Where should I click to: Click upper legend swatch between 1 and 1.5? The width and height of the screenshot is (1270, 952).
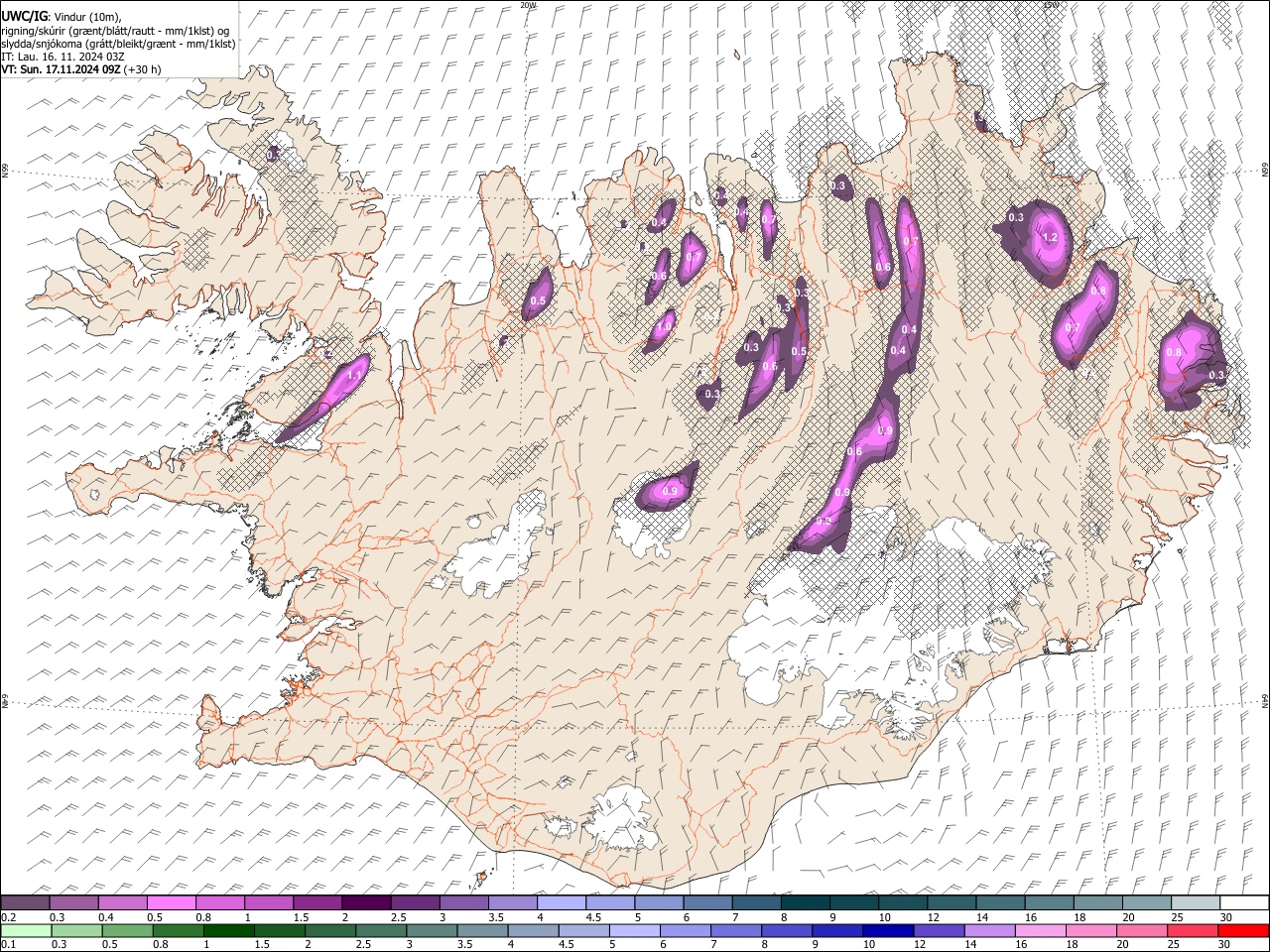click(269, 903)
